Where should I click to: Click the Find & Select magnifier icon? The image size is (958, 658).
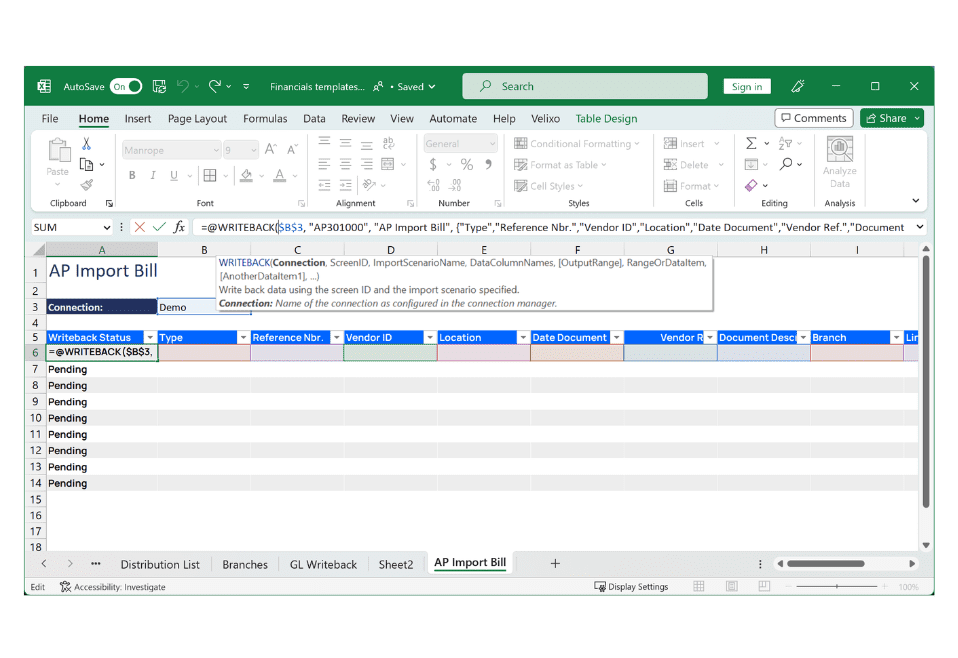pos(787,165)
